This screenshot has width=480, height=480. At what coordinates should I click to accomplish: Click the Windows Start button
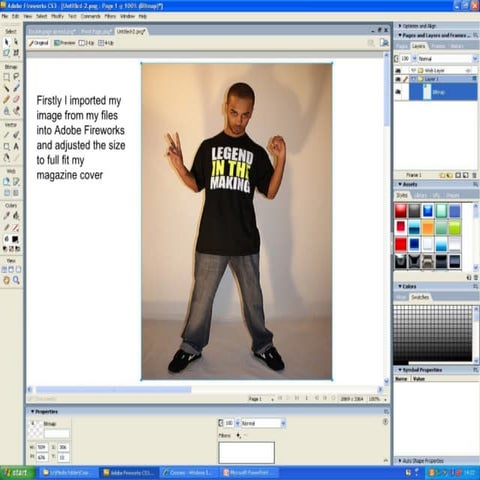[x=17, y=473]
